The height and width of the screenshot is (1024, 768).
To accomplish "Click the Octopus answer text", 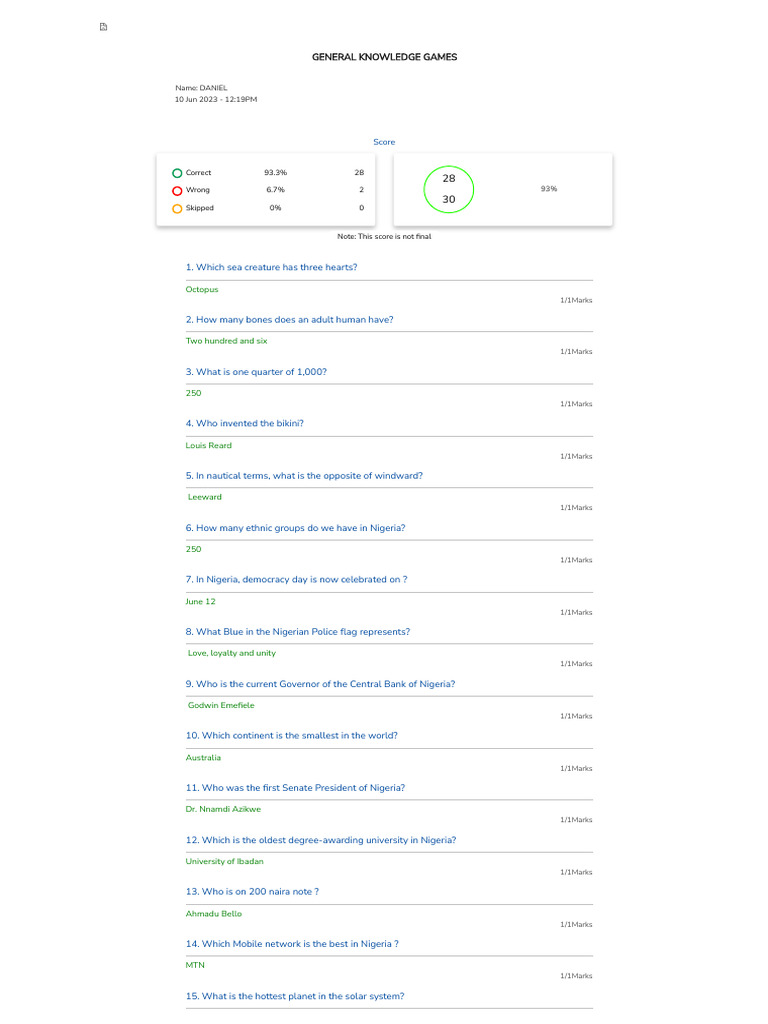I will pyautogui.click(x=202, y=289).
